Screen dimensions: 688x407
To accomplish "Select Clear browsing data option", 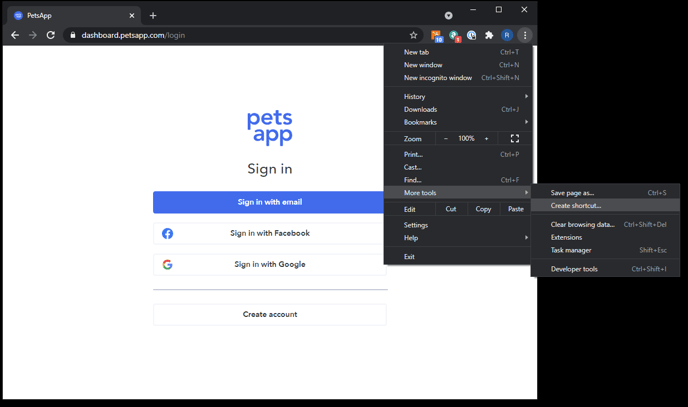I will point(606,225).
